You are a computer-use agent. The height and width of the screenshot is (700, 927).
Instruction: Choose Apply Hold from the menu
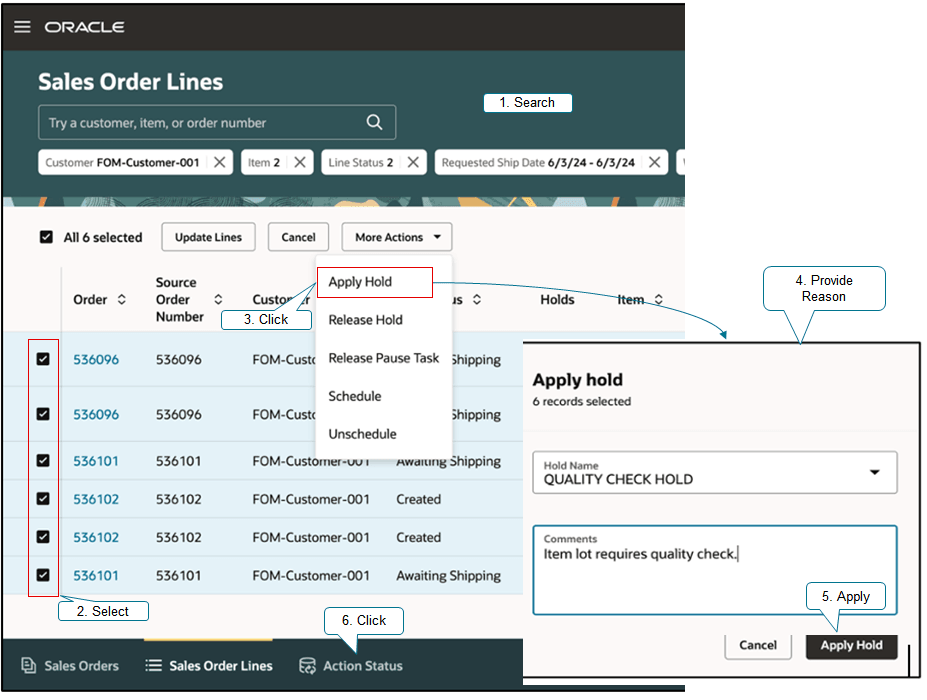[x=375, y=282]
